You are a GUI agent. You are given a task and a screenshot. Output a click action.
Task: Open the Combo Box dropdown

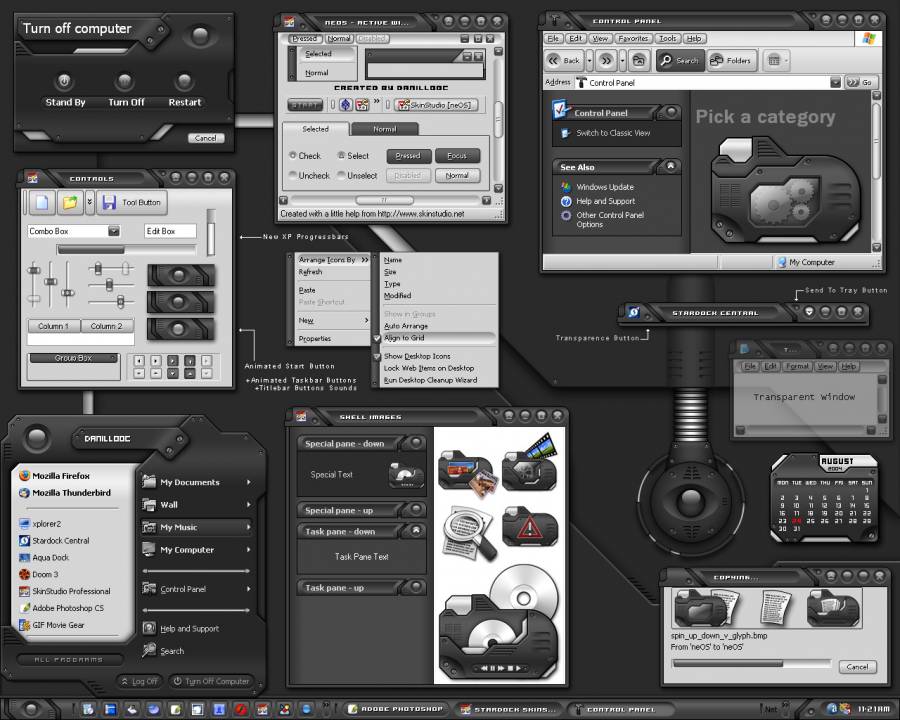point(113,231)
